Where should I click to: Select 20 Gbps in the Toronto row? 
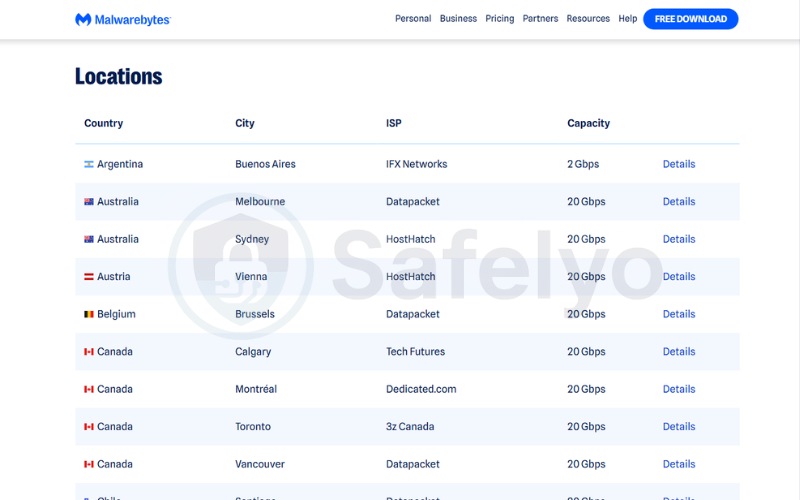point(586,427)
